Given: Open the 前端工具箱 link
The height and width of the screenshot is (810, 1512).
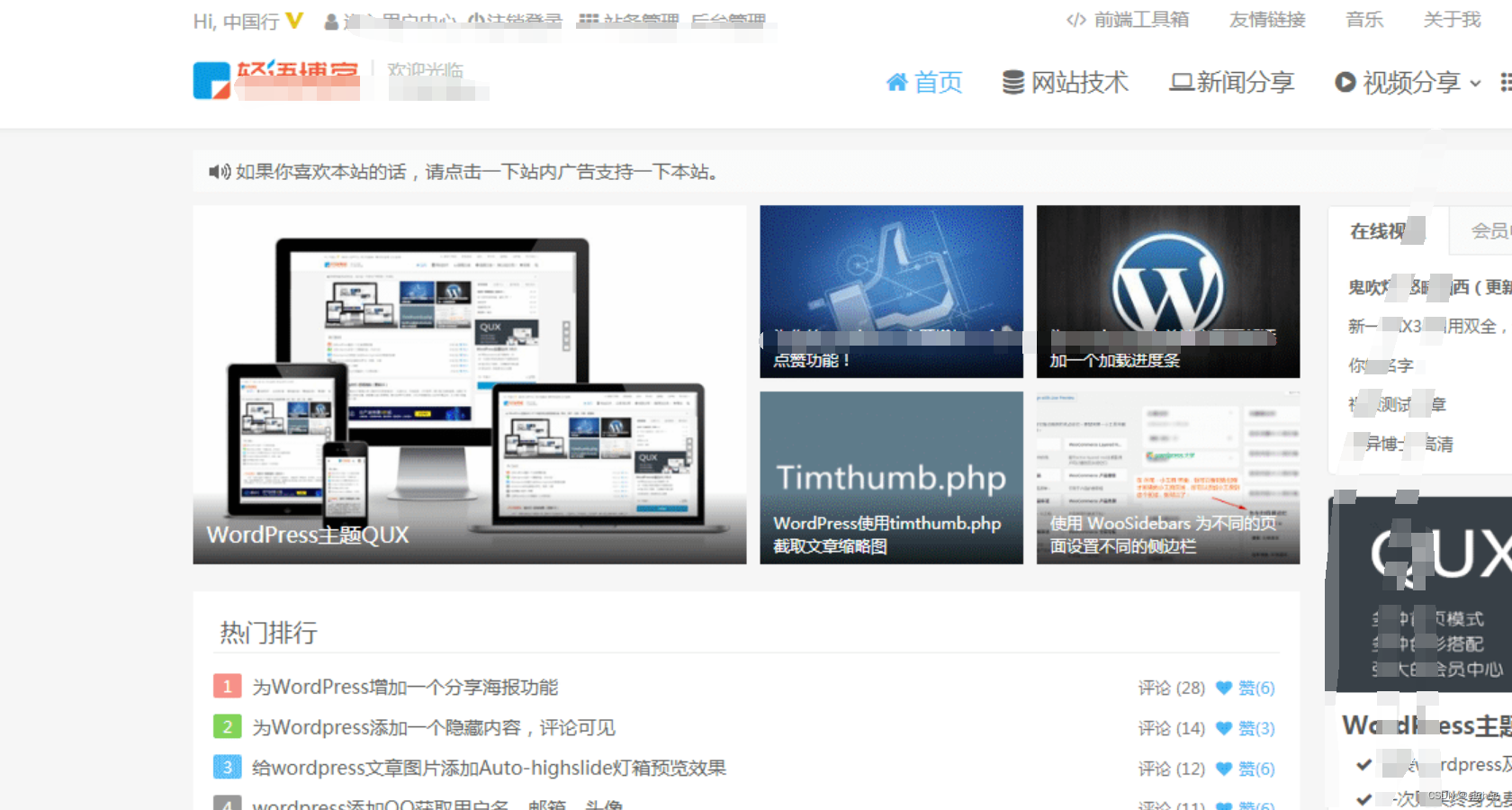Looking at the screenshot, I should [x=1128, y=20].
